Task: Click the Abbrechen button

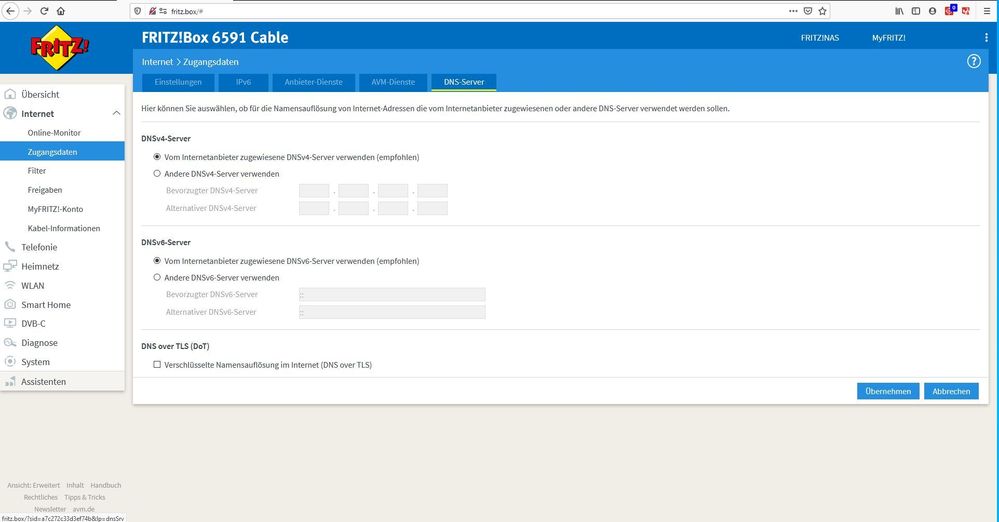Action: 951,391
